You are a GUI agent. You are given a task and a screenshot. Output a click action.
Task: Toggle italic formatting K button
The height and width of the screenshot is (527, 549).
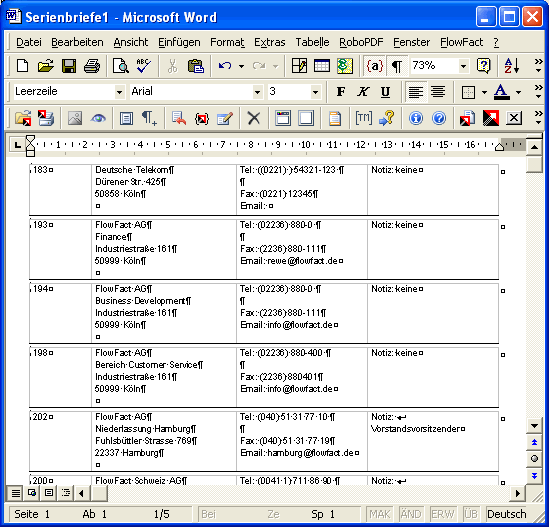pos(363,92)
